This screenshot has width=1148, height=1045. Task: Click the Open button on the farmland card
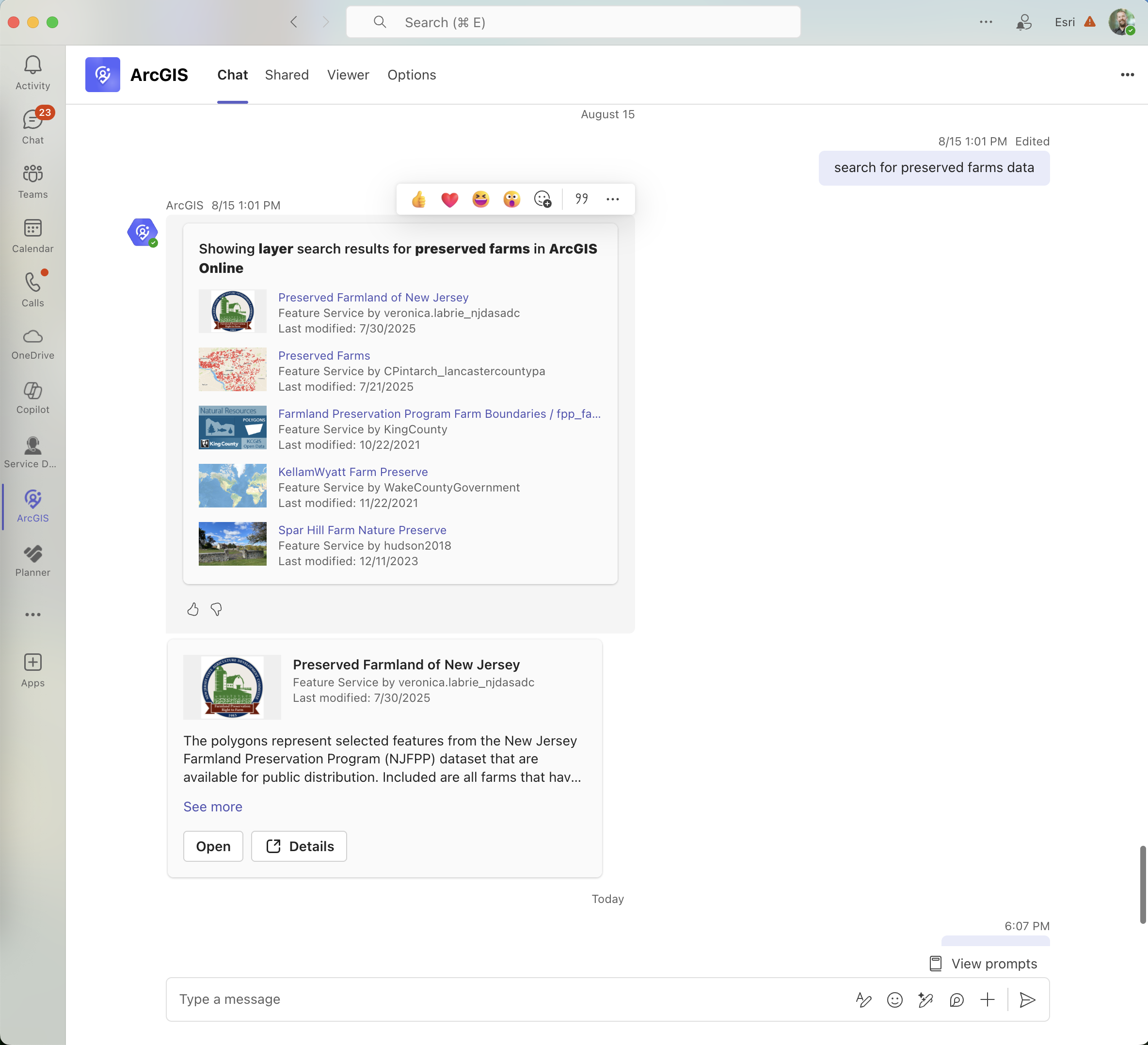[213, 846]
